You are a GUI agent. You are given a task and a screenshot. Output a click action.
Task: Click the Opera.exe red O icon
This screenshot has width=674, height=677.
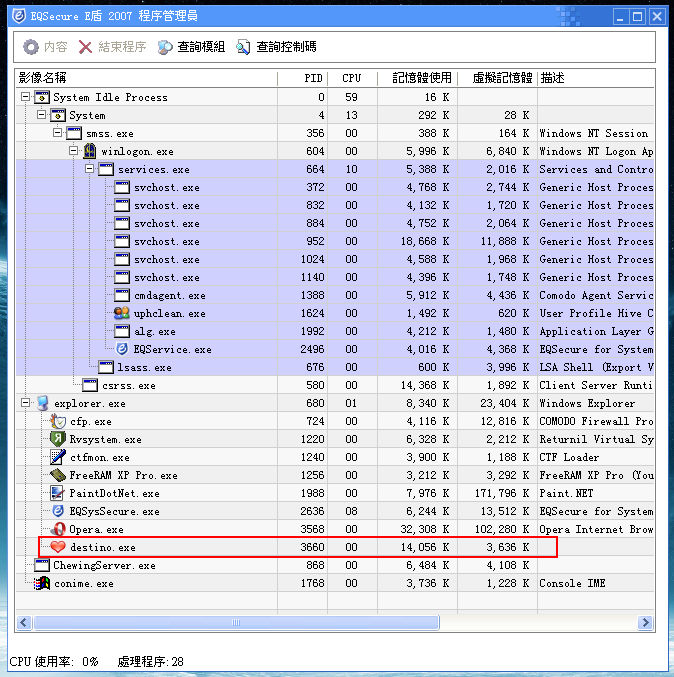(58, 529)
